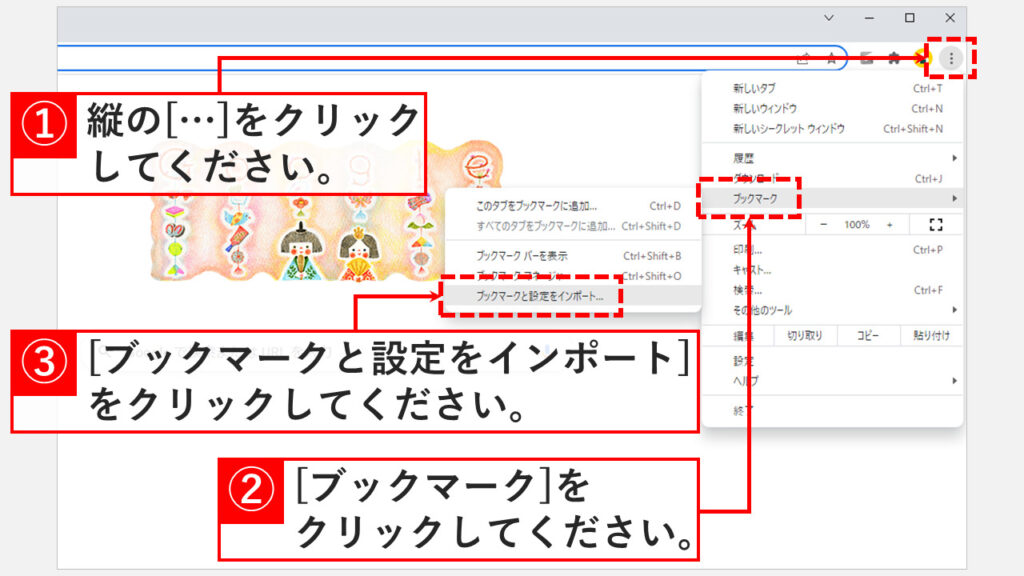Open the Ctrl+J downloads menu entry
This screenshot has width=1024, height=576.
click(832, 178)
